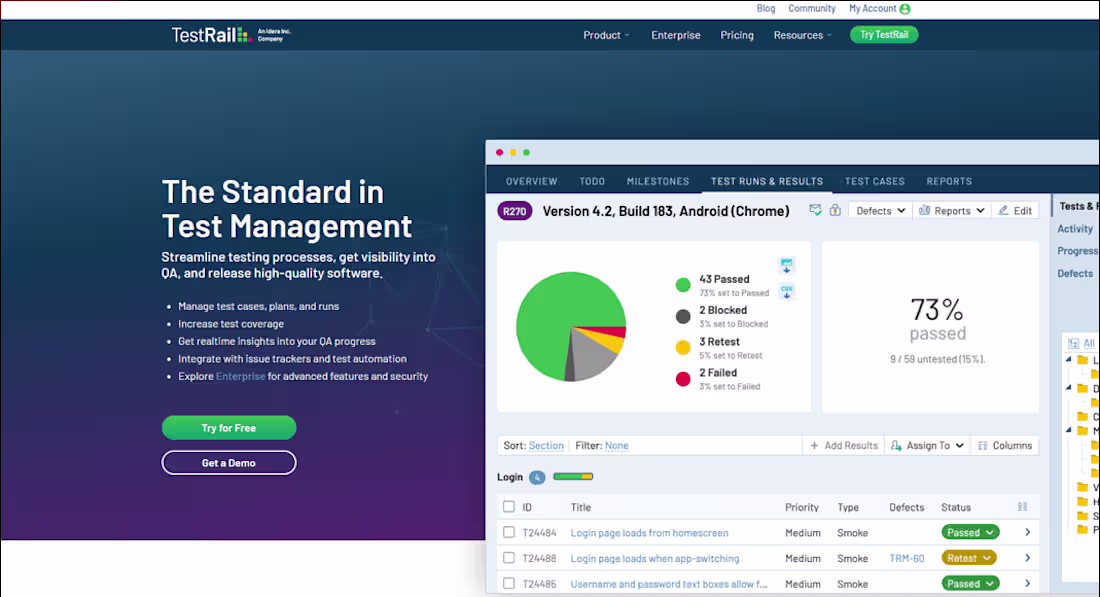1100x597 pixels.
Task: Check the checkbox for test T24484
Action: [509, 532]
